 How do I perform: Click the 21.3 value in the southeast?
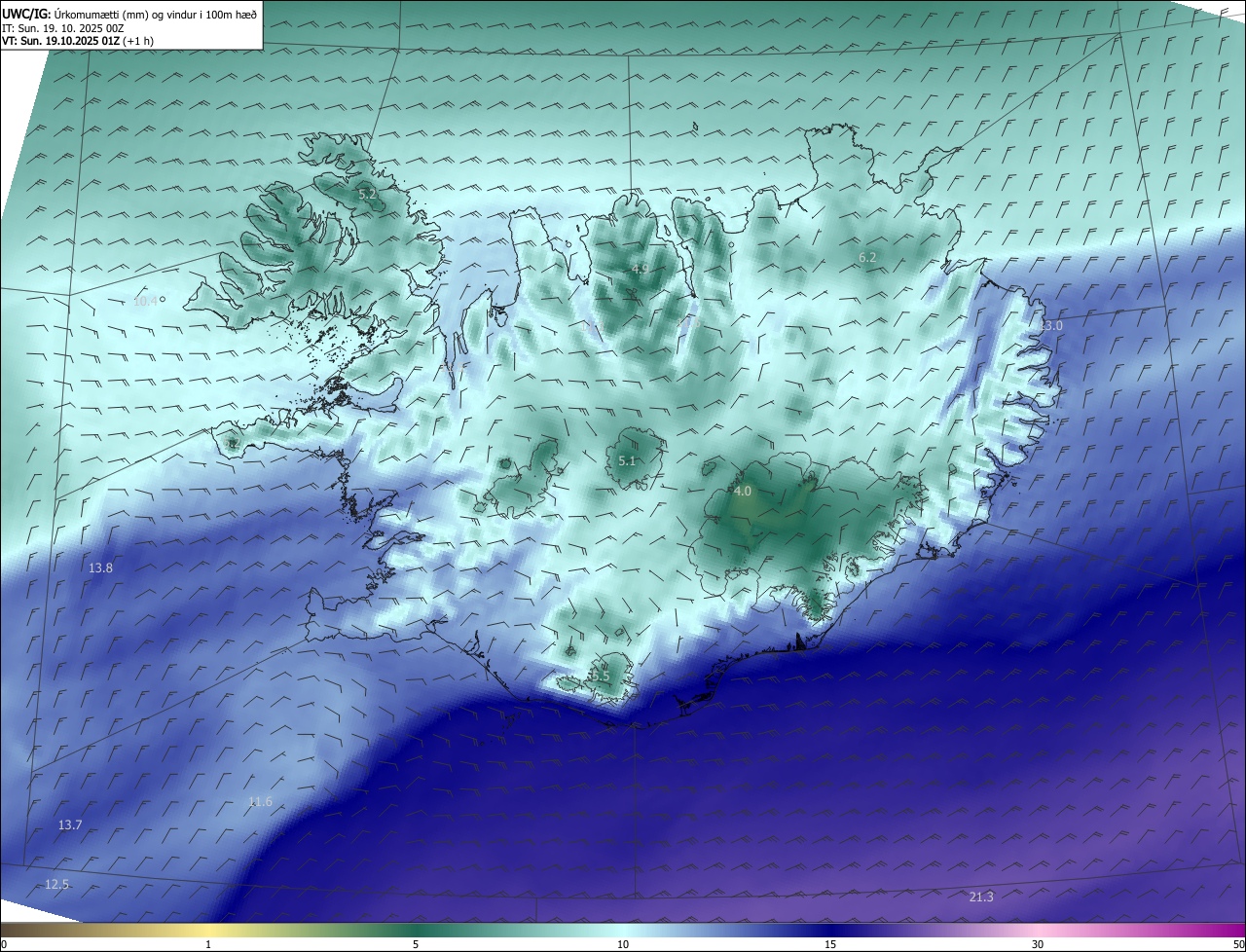click(x=981, y=897)
